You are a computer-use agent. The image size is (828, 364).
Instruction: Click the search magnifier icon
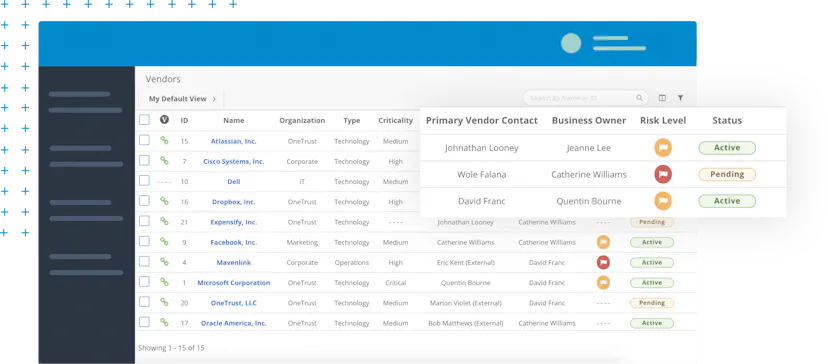(x=639, y=98)
